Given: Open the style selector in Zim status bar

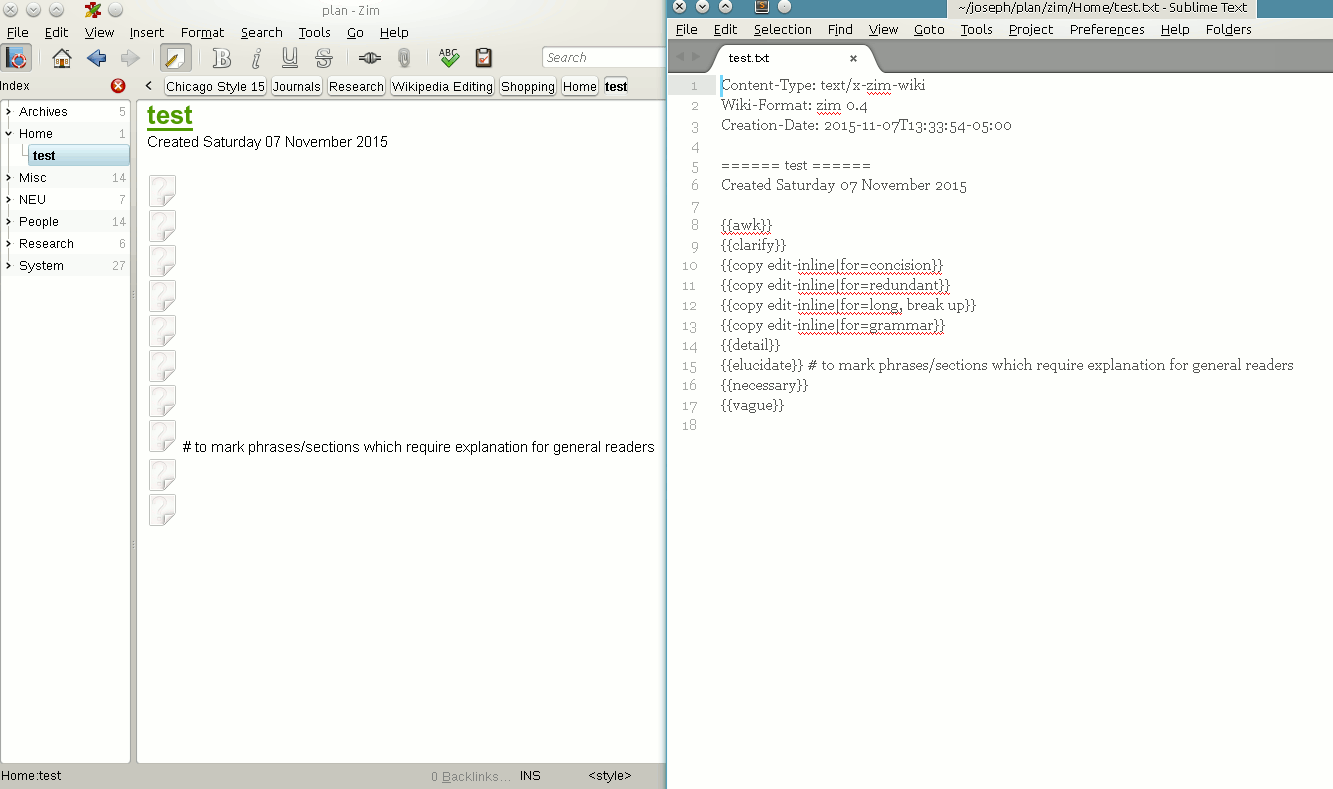Looking at the screenshot, I should click(x=610, y=776).
